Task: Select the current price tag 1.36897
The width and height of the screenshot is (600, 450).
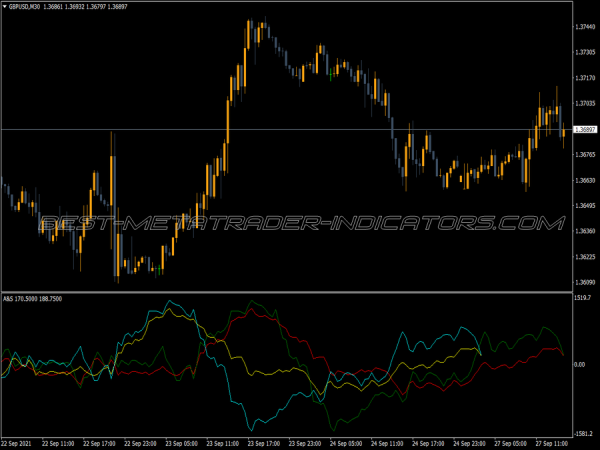Action: [x=585, y=130]
